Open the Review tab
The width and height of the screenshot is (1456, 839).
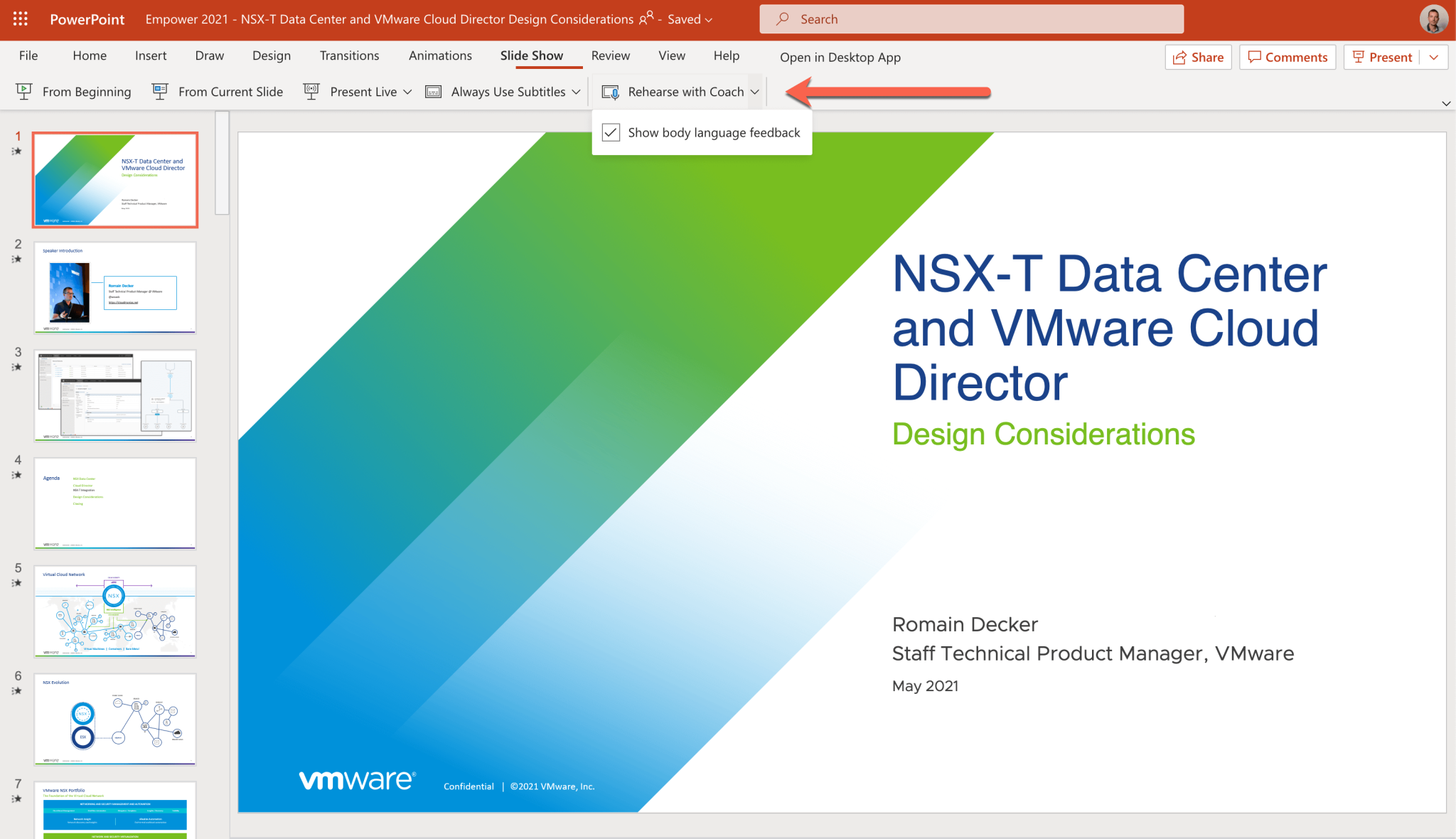(x=610, y=55)
